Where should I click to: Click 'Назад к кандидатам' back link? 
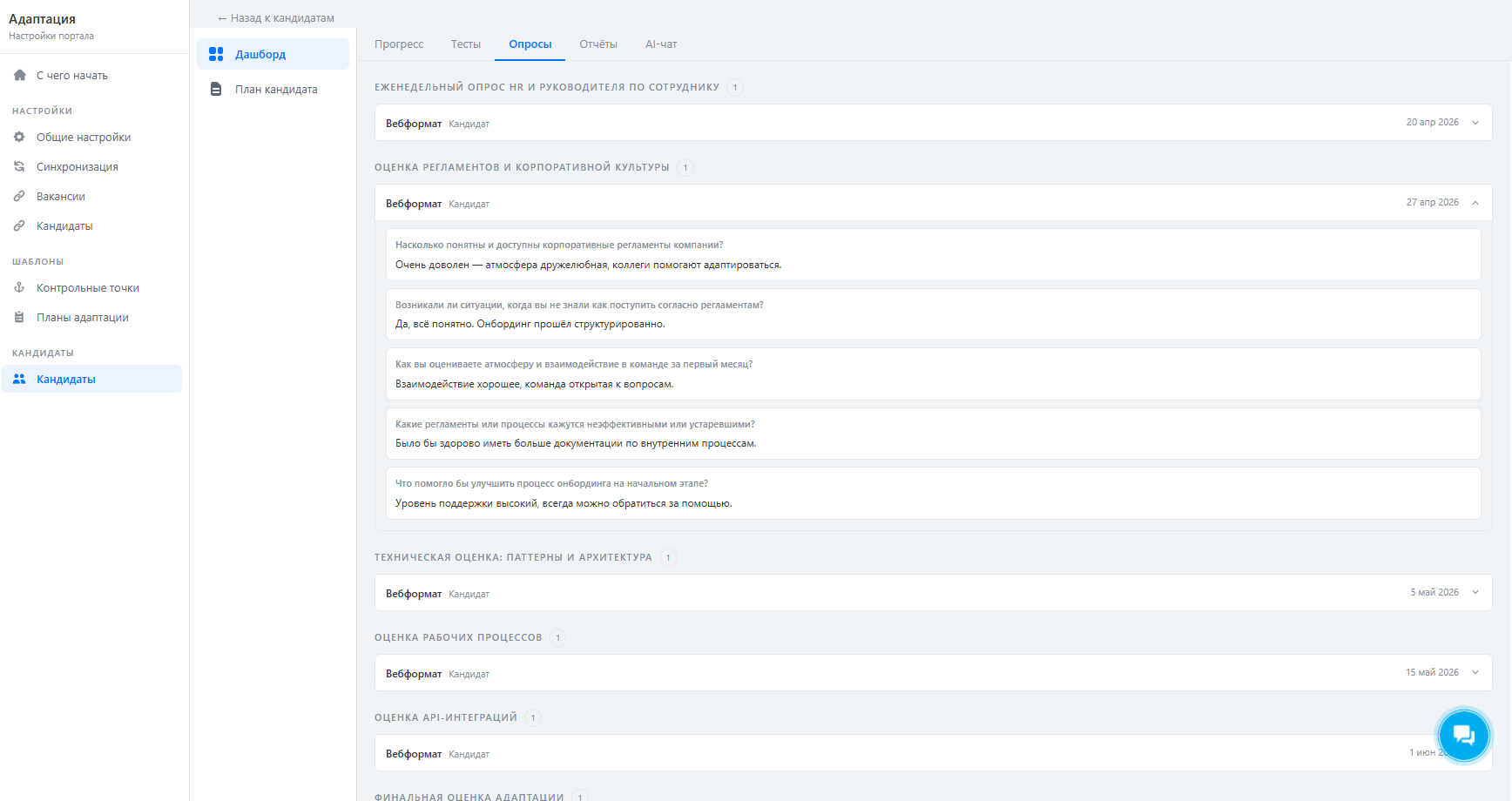pyautogui.click(x=276, y=18)
